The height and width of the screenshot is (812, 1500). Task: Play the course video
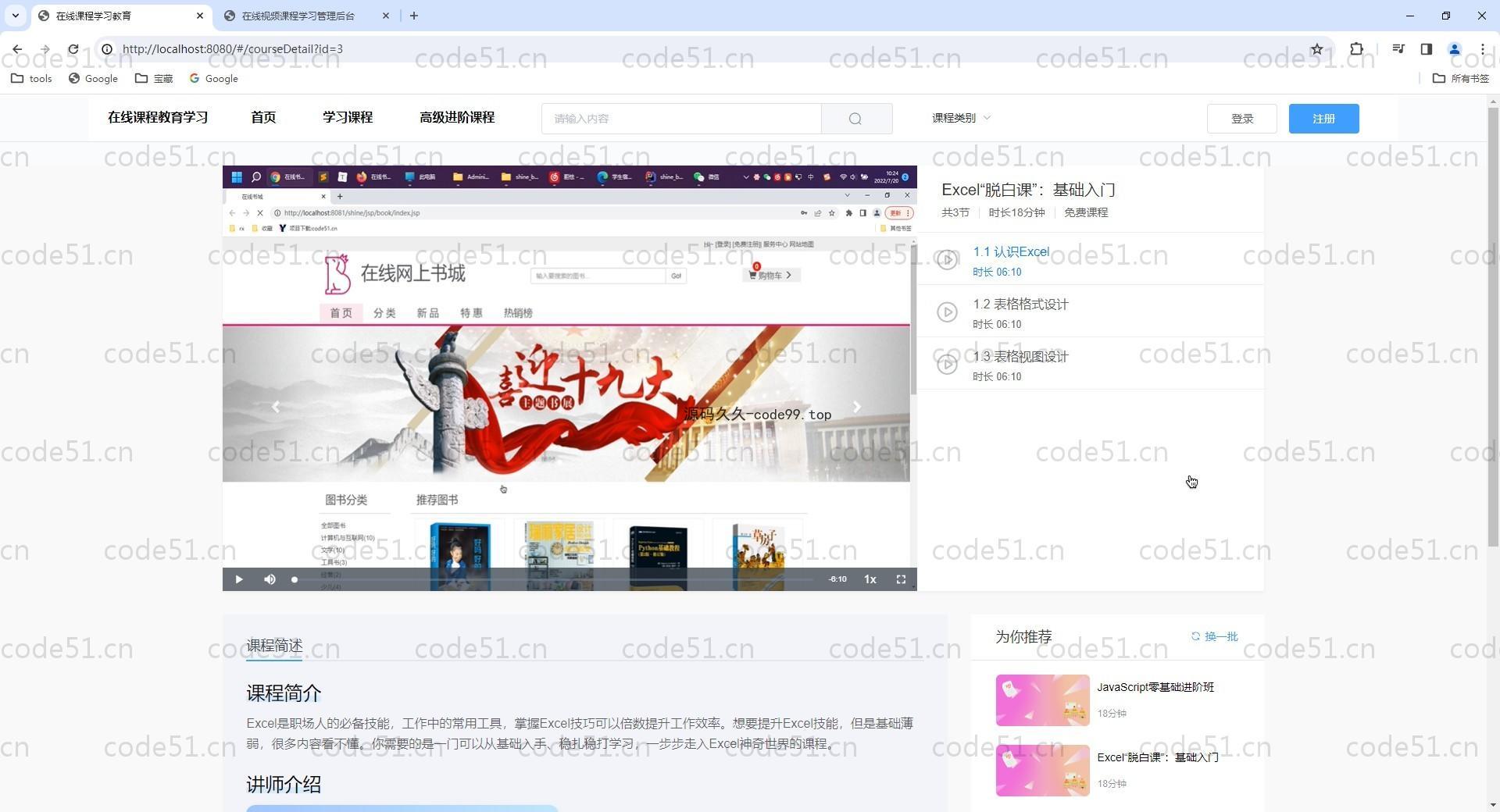pyautogui.click(x=239, y=579)
